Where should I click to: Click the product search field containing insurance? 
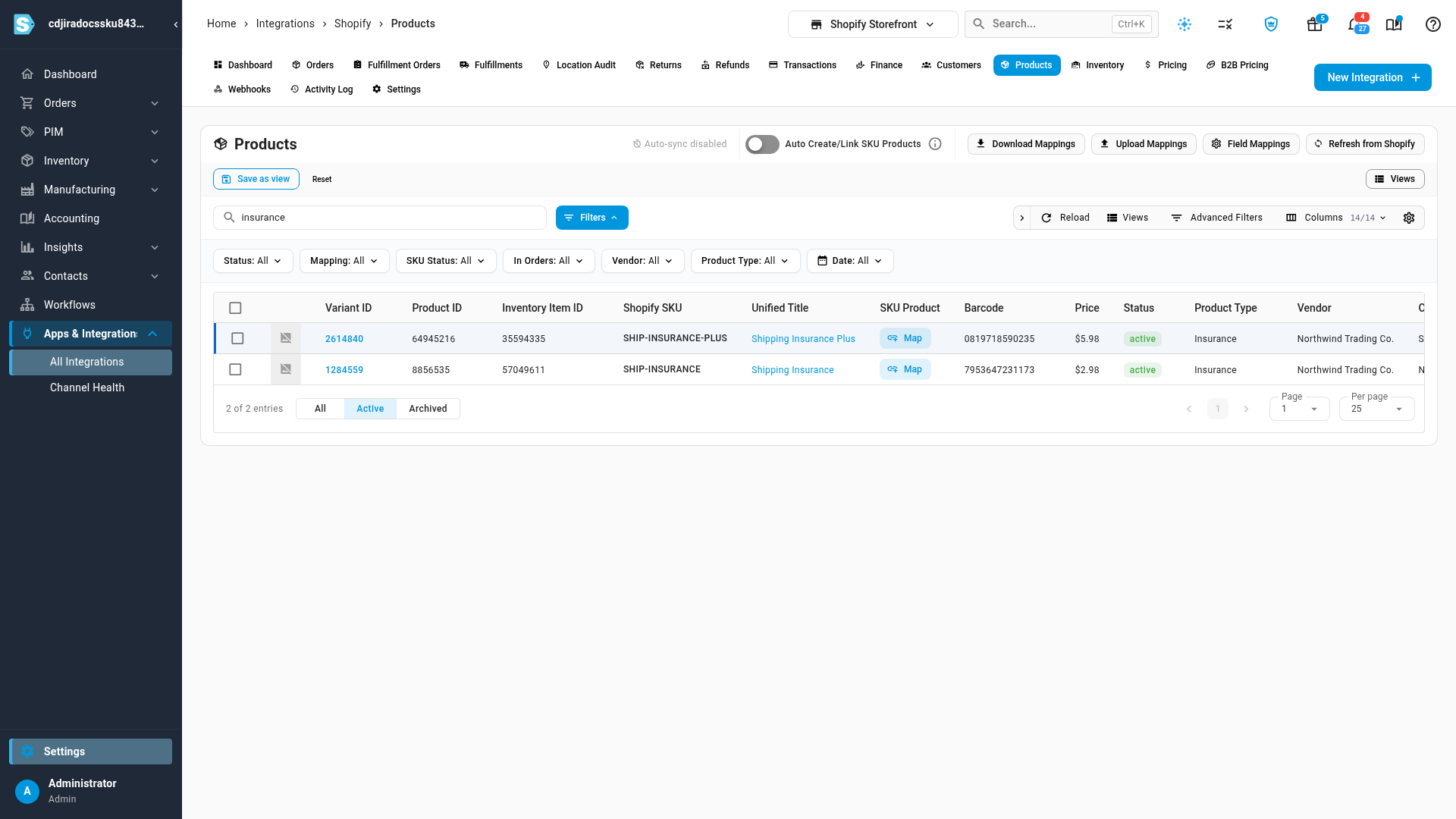tap(380, 218)
